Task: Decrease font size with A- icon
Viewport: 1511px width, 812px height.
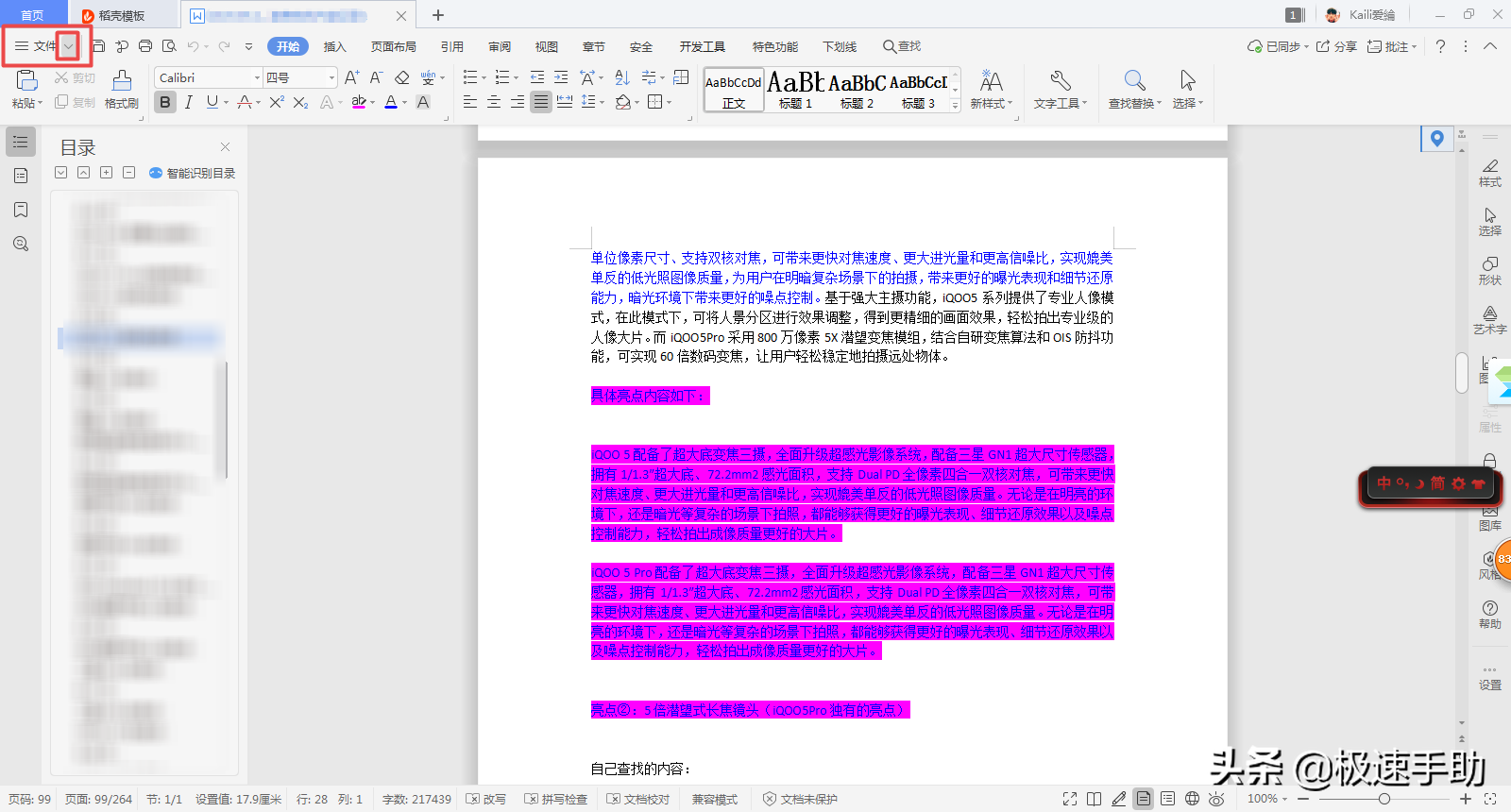Action: click(x=376, y=77)
